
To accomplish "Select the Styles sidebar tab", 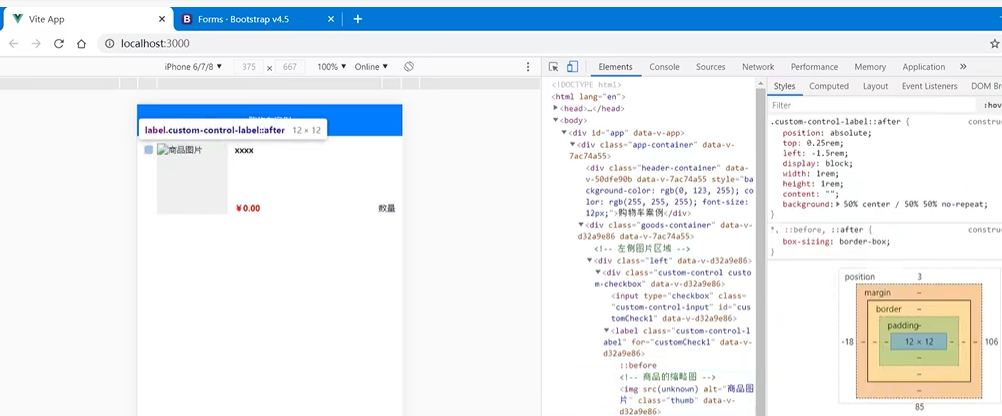I will pyautogui.click(x=784, y=86).
